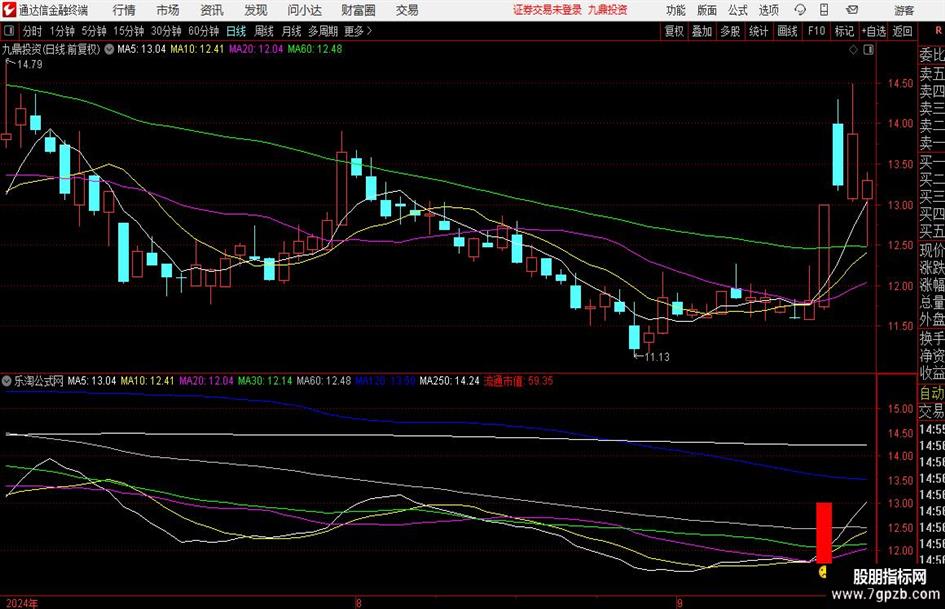Add stock with +自选 button

874,31
